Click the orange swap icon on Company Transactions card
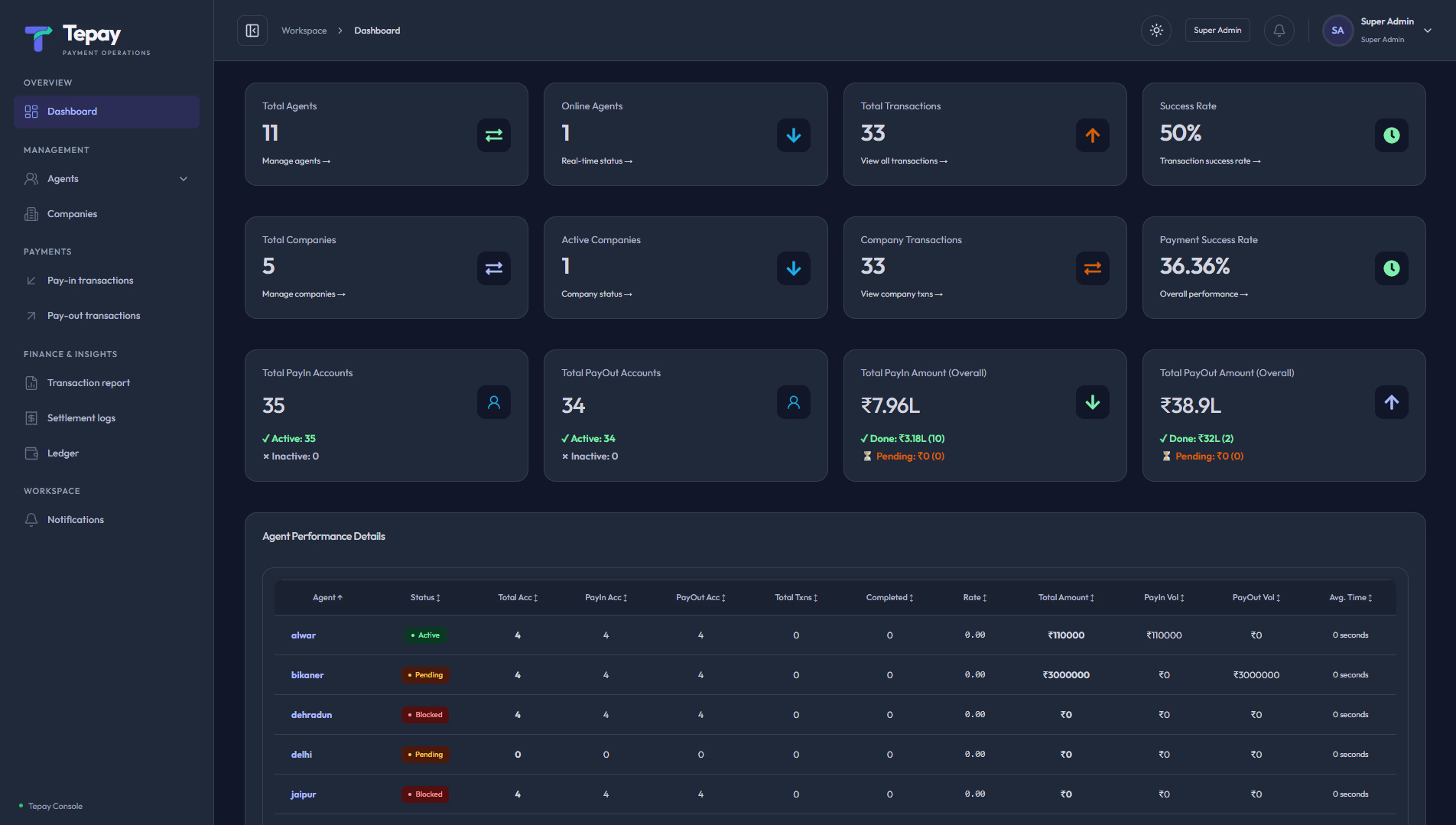1456x825 pixels. coord(1093,268)
